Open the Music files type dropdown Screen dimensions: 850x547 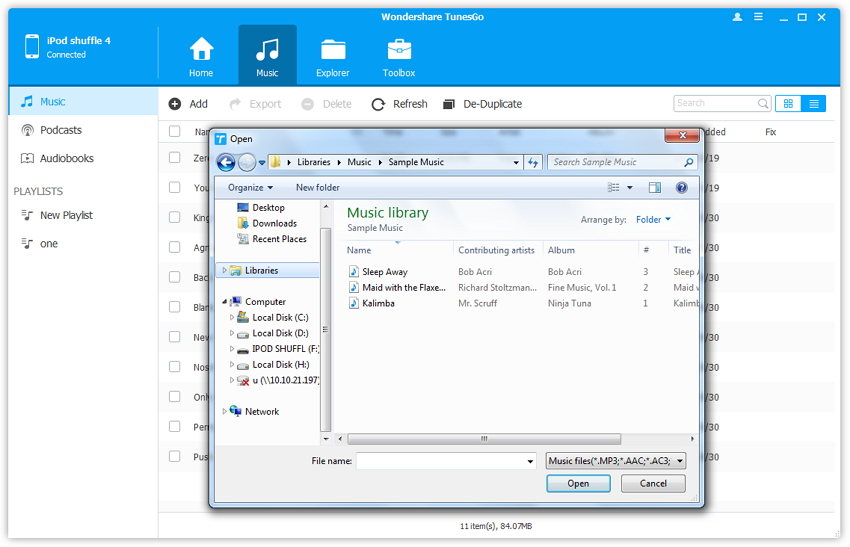tap(616, 461)
